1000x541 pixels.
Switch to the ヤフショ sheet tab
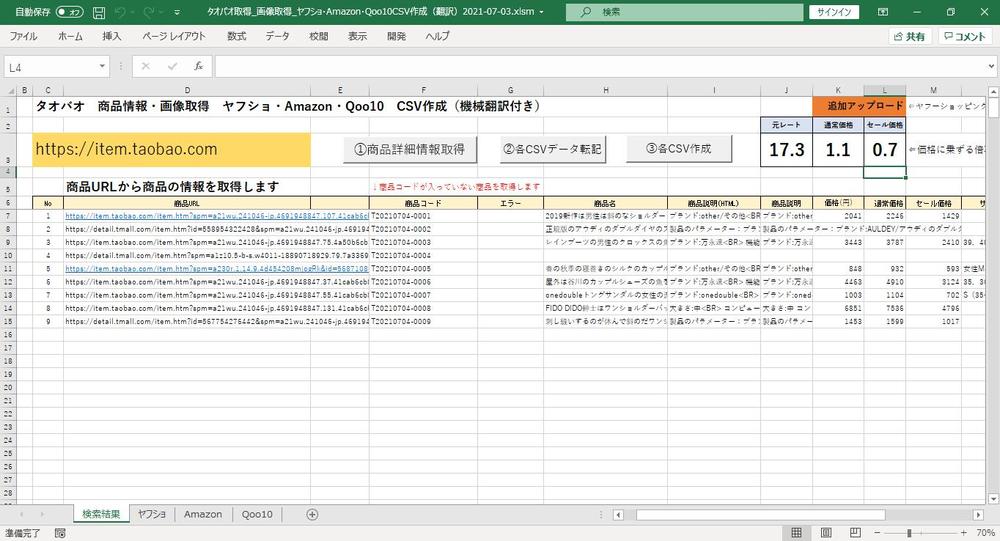click(x=152, y=514)
